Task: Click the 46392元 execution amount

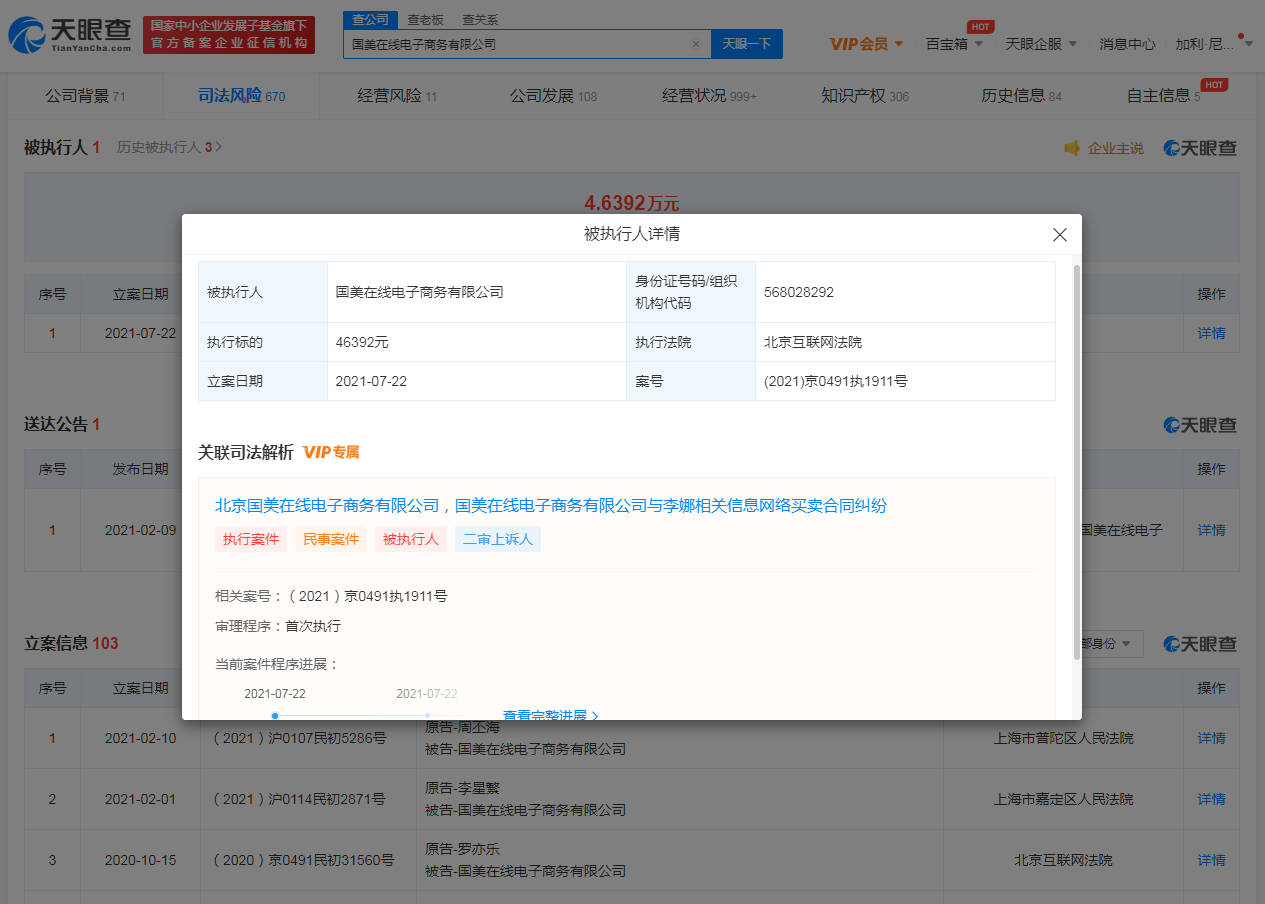Action: [x=362, y=342]
